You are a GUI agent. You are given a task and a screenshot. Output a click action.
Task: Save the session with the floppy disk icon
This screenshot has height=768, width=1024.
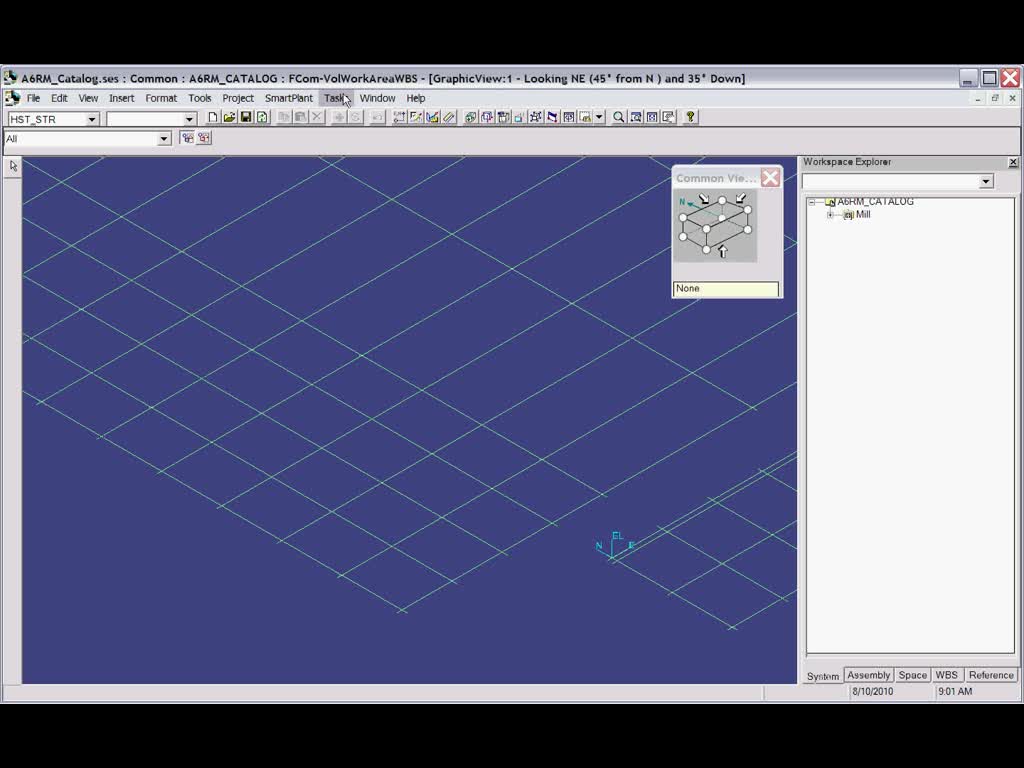coord(246,118)
